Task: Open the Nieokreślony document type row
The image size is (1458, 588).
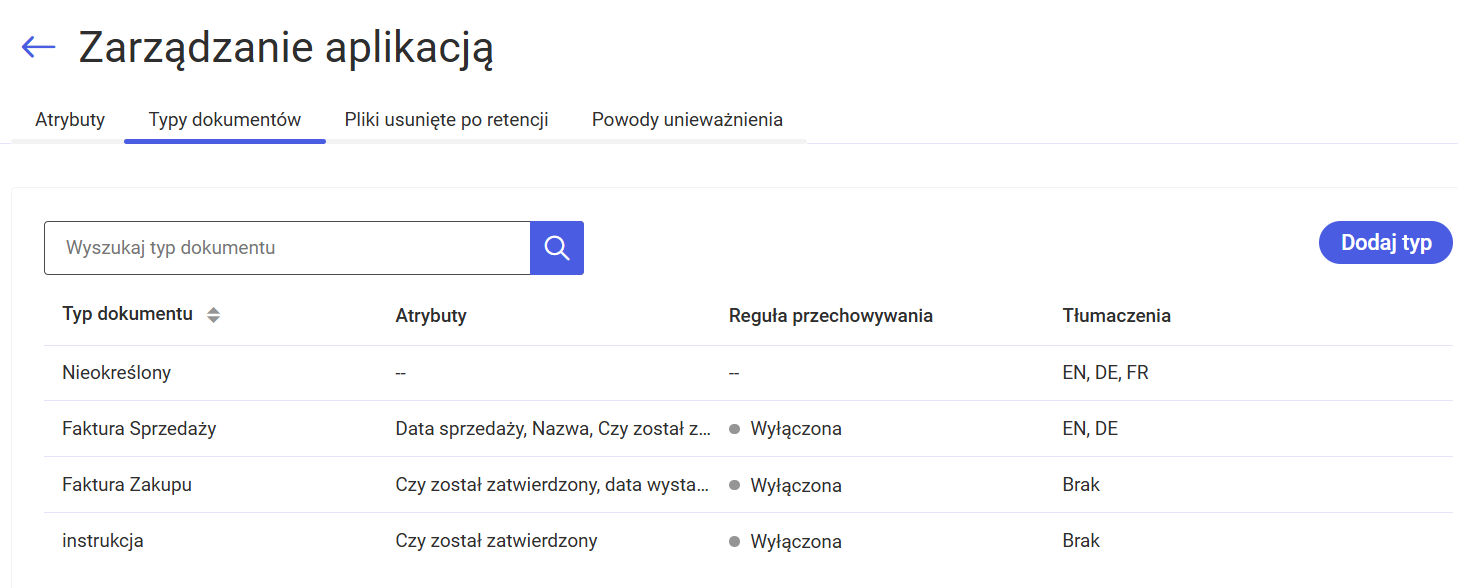Action: pos(748,373)
